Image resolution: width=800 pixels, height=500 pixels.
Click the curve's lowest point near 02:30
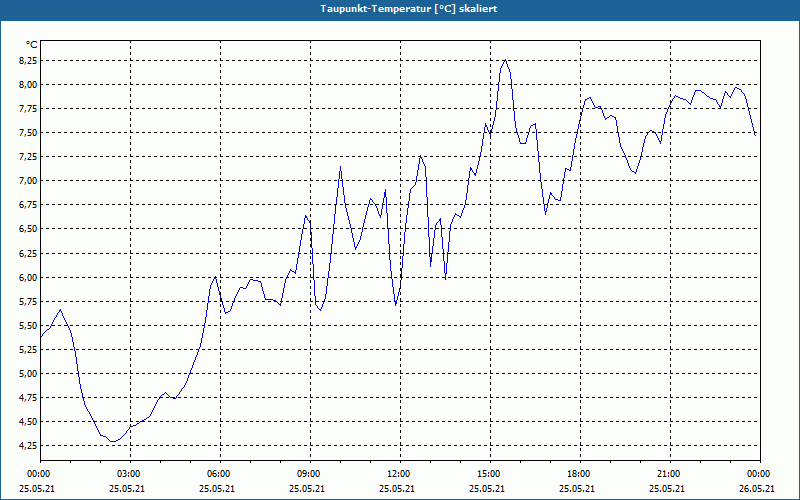[x=113, y=441]
